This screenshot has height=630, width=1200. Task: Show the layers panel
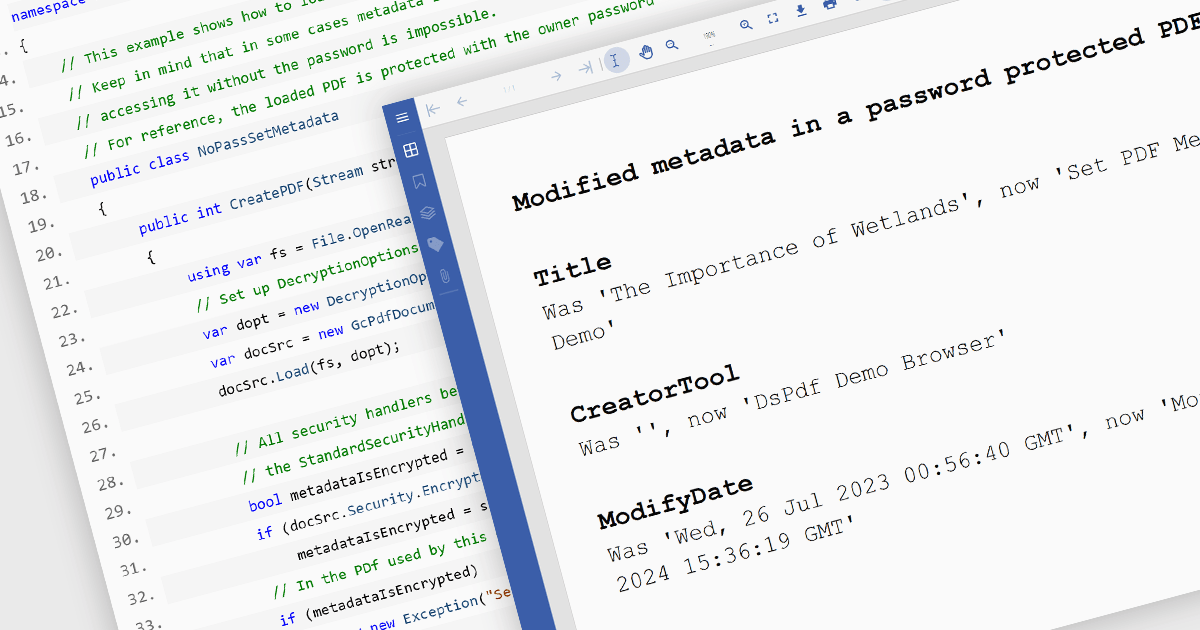[x=426, y=213]
